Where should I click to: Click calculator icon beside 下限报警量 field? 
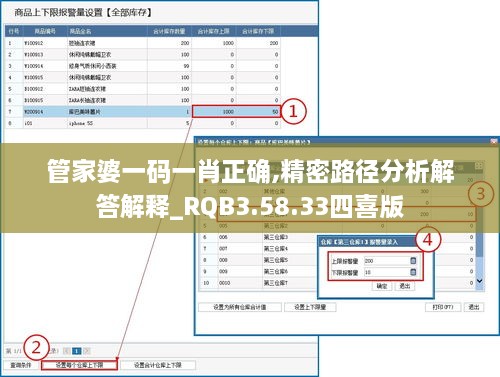tap(413, 272)
